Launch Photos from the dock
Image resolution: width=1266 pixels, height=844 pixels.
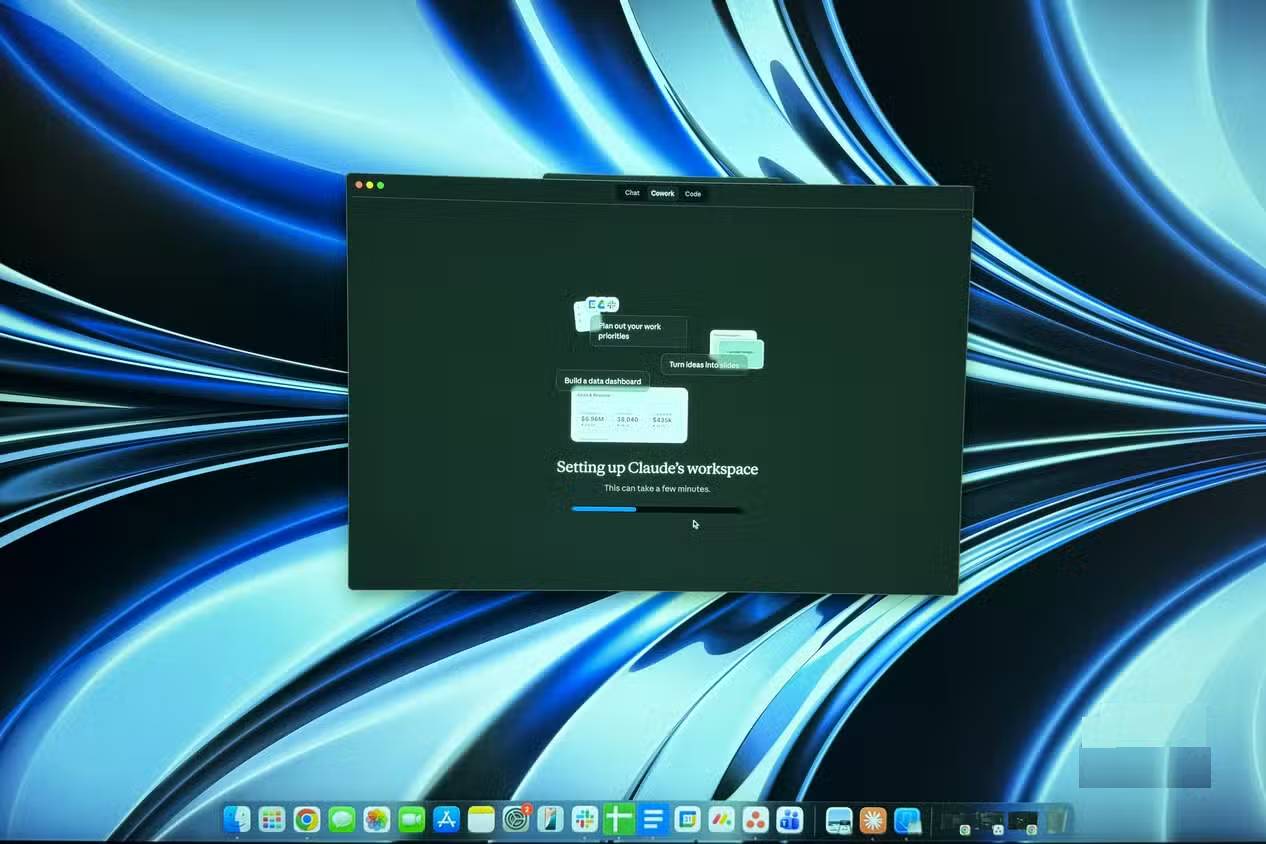point(376,820)
